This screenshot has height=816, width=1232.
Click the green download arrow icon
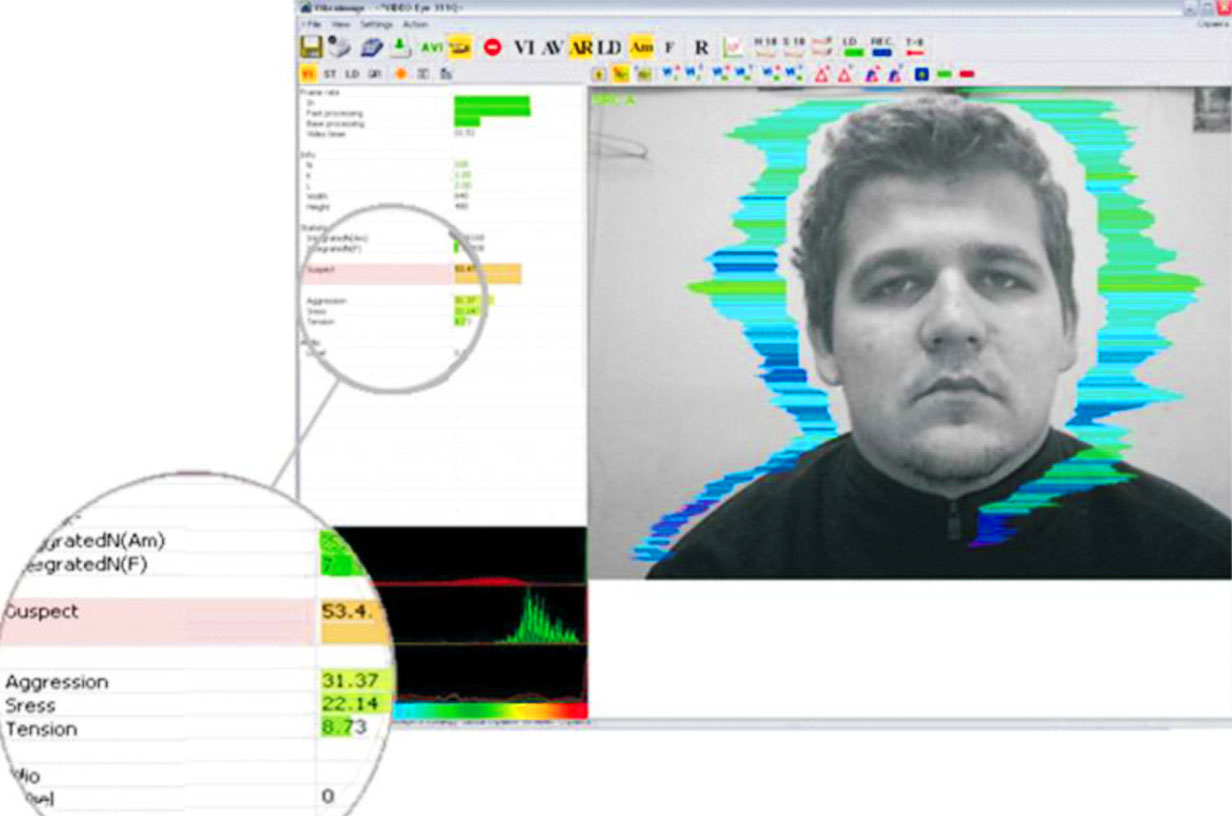click(399, 46)
